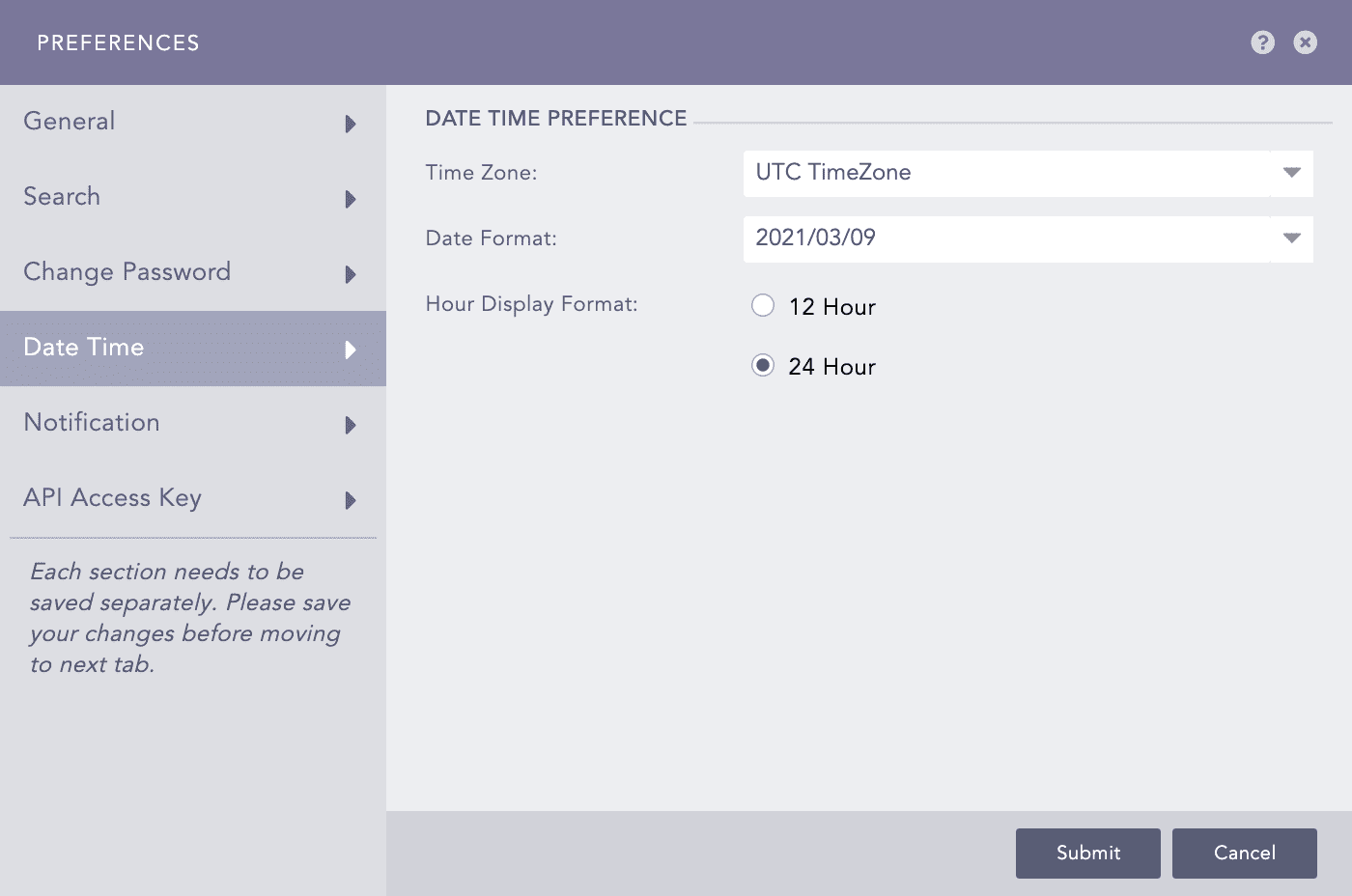
Task: Expand the Date Format dropdown arrow
Action: coord(1291,238)
